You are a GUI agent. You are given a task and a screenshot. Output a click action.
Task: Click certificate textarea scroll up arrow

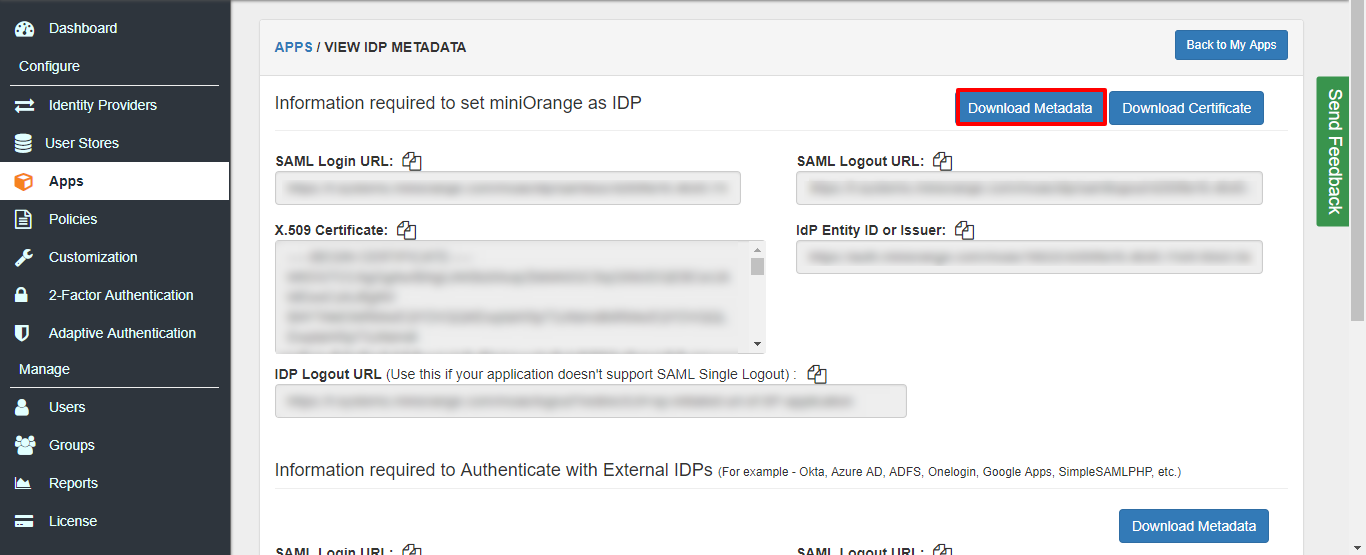tap(758, 249)
